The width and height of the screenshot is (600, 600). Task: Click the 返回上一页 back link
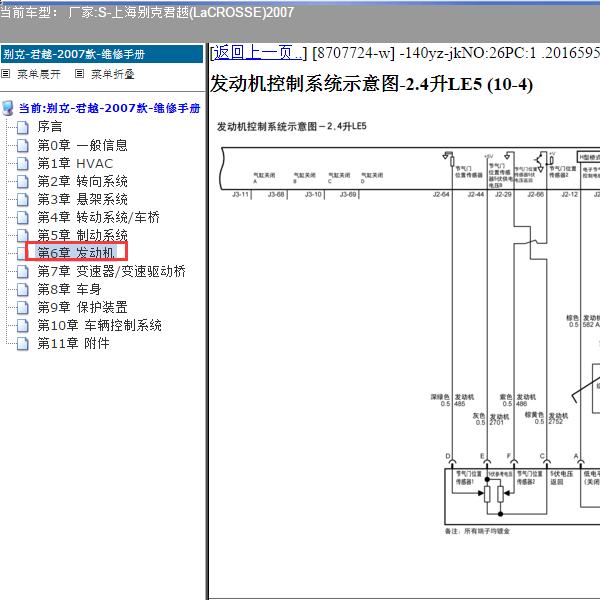pos(258,53)
